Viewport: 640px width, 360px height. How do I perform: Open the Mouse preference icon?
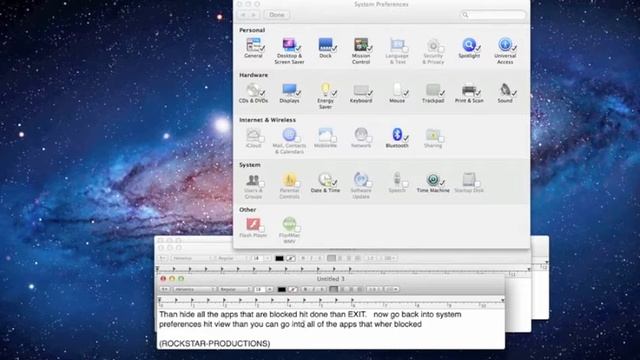click(x=397, y=89)
